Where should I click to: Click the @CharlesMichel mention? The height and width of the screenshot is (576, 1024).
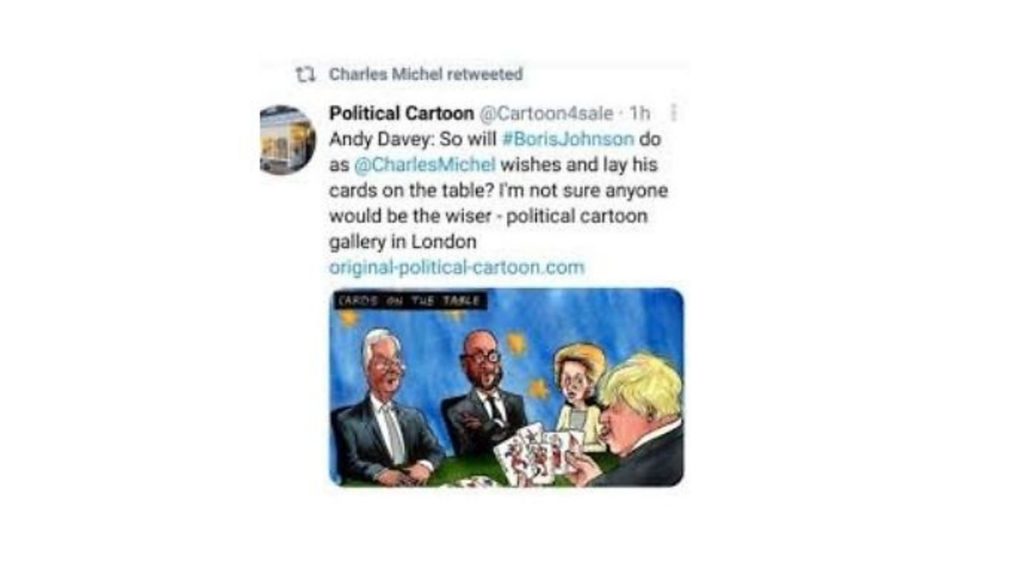point(424,165)
